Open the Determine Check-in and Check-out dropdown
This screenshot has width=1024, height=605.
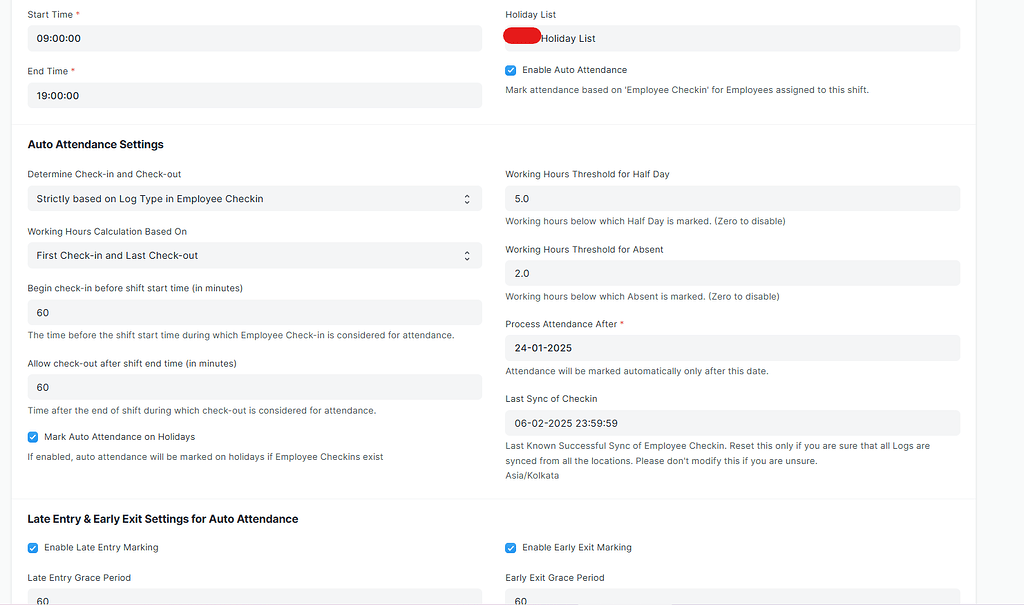click(x=255, y=199)
